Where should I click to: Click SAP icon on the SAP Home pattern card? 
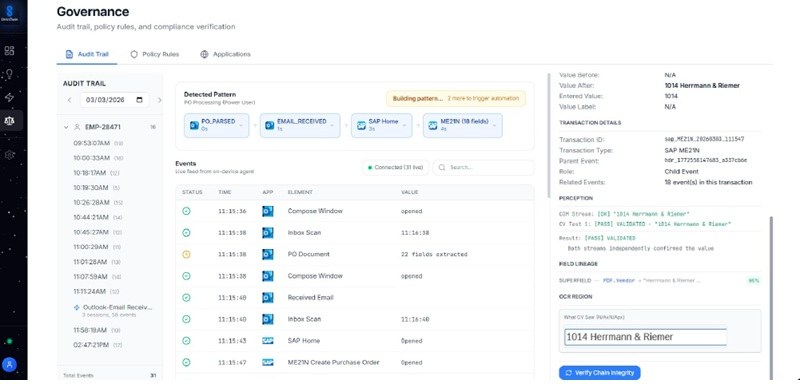coord(361,125)
